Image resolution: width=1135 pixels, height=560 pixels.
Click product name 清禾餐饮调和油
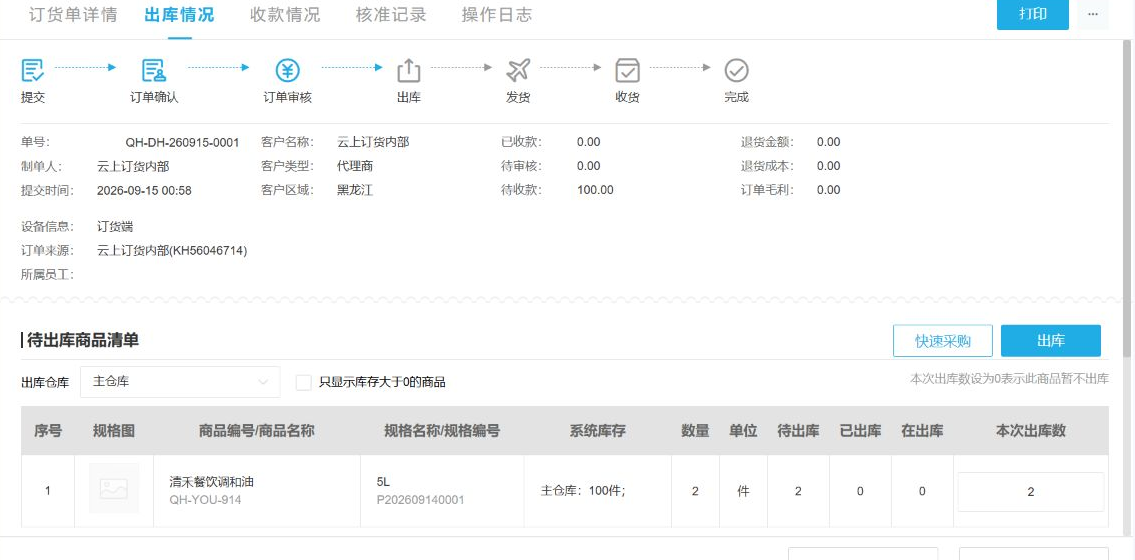click(x=211, y=482)
